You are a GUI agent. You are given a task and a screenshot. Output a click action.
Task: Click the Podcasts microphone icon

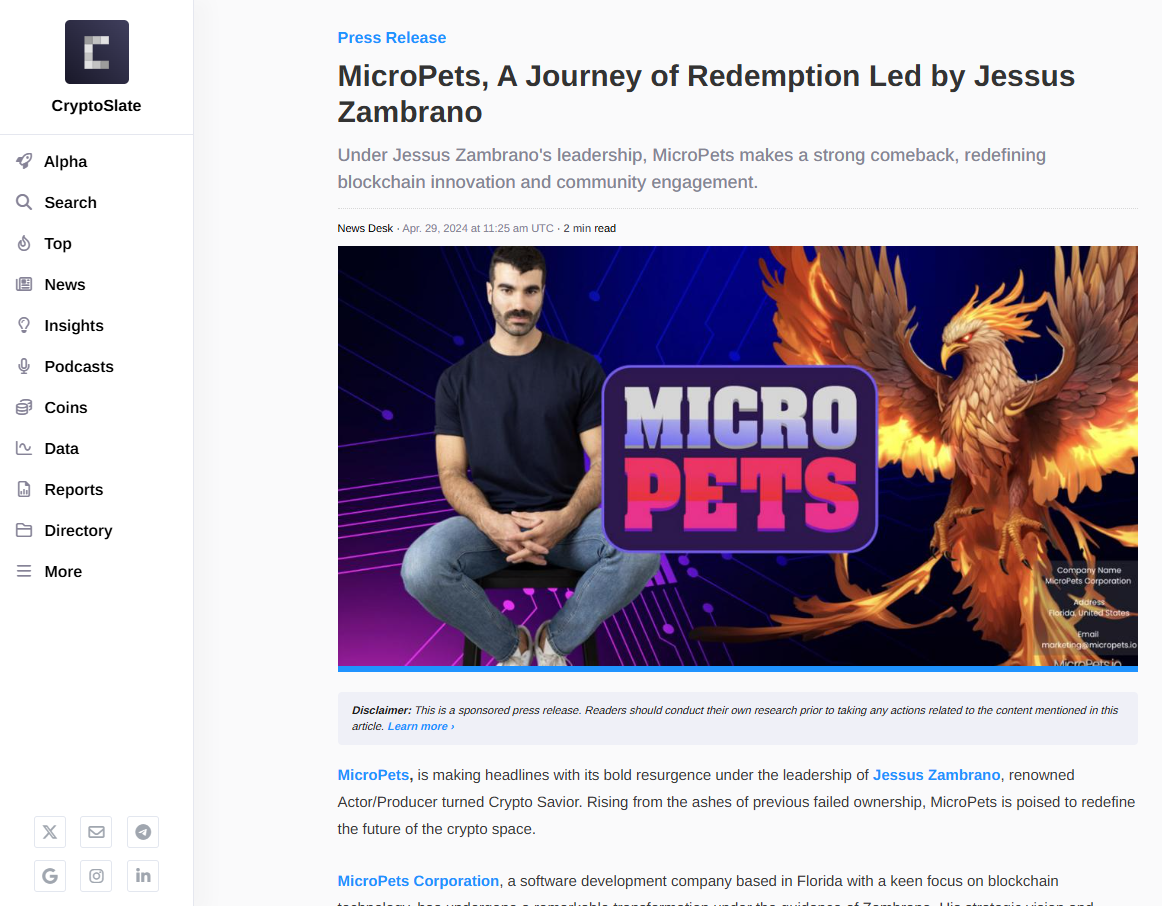24,366
